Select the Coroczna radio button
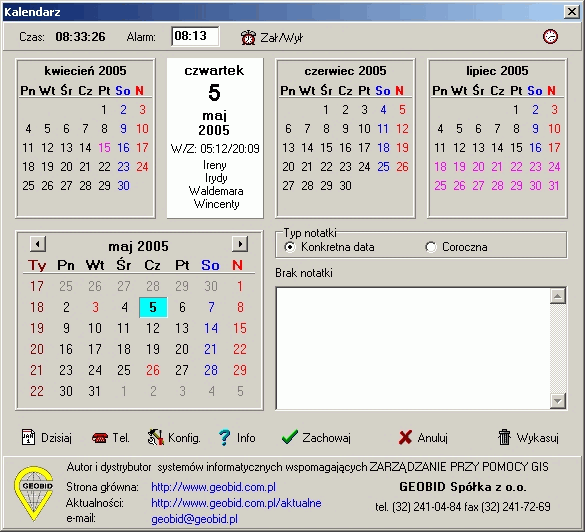This screenshot has height=532, width=585. [431, 247]
